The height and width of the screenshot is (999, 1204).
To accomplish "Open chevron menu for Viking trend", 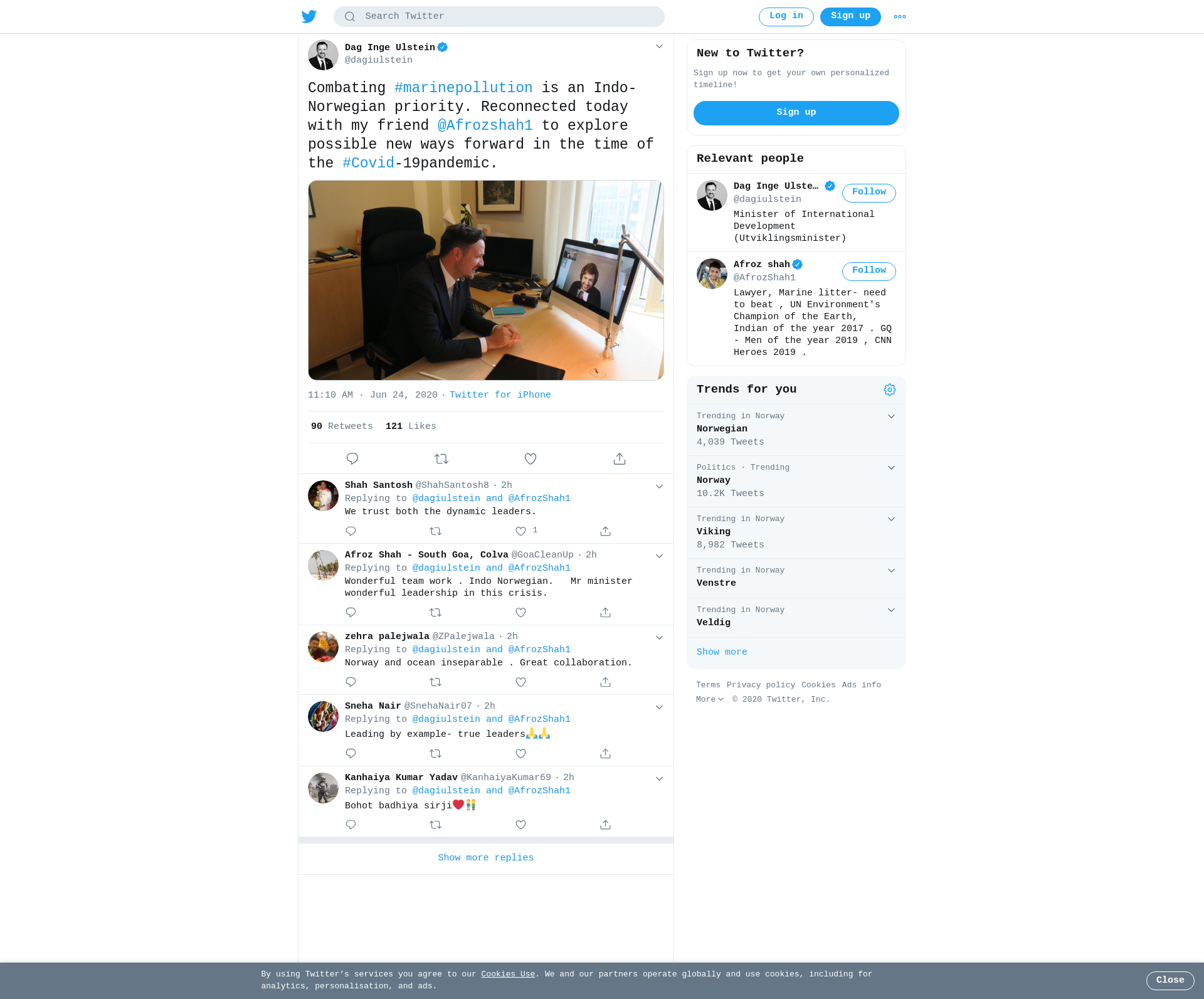I will [891, 519].
